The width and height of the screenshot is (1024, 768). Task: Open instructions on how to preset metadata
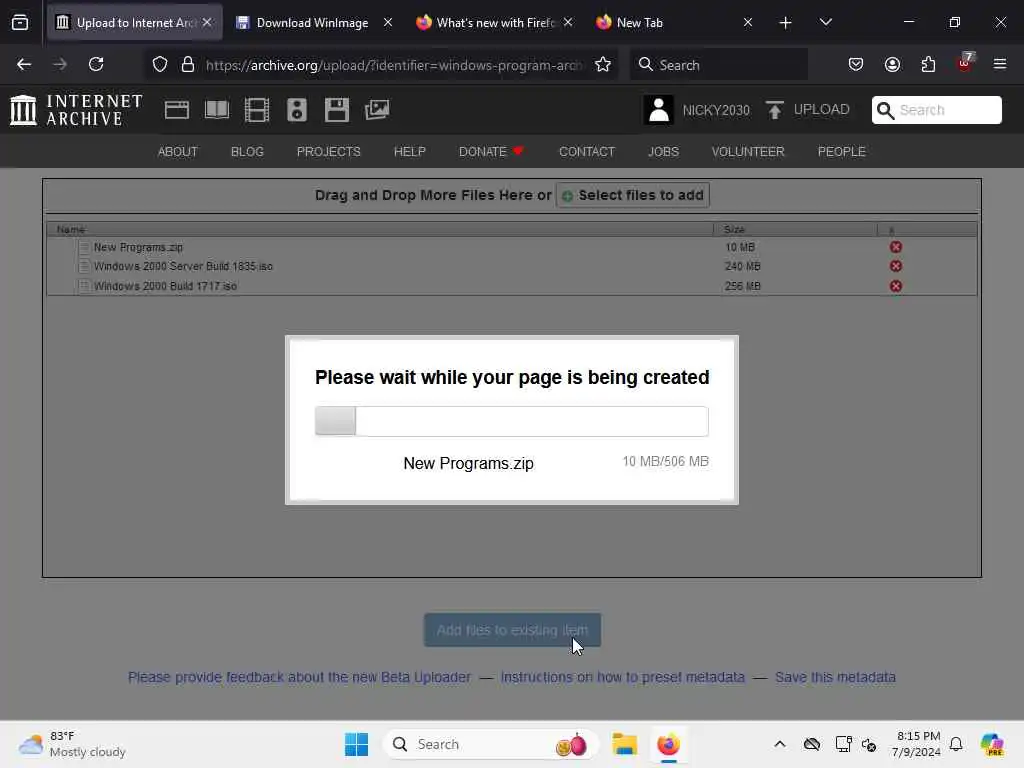(622, 677)
